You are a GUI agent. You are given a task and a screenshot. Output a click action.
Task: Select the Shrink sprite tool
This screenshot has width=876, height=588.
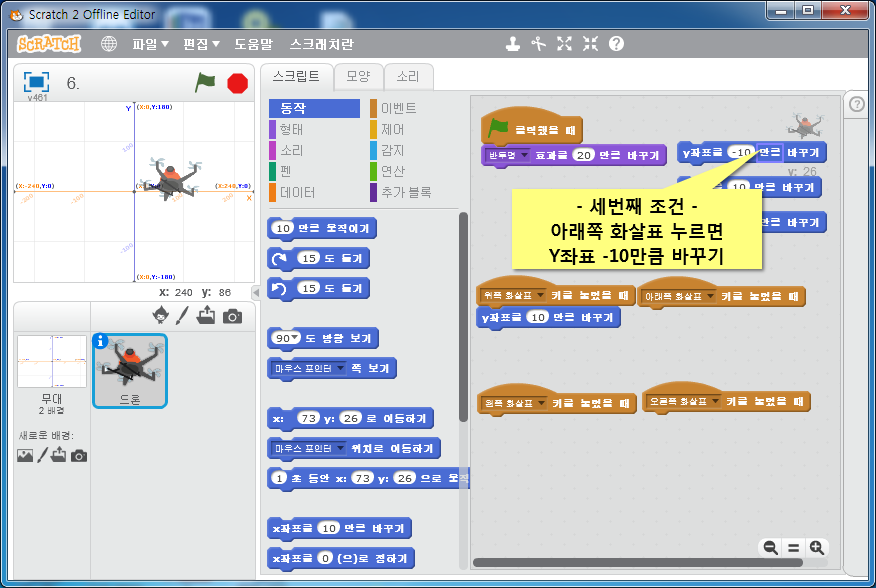click(590, 44)
